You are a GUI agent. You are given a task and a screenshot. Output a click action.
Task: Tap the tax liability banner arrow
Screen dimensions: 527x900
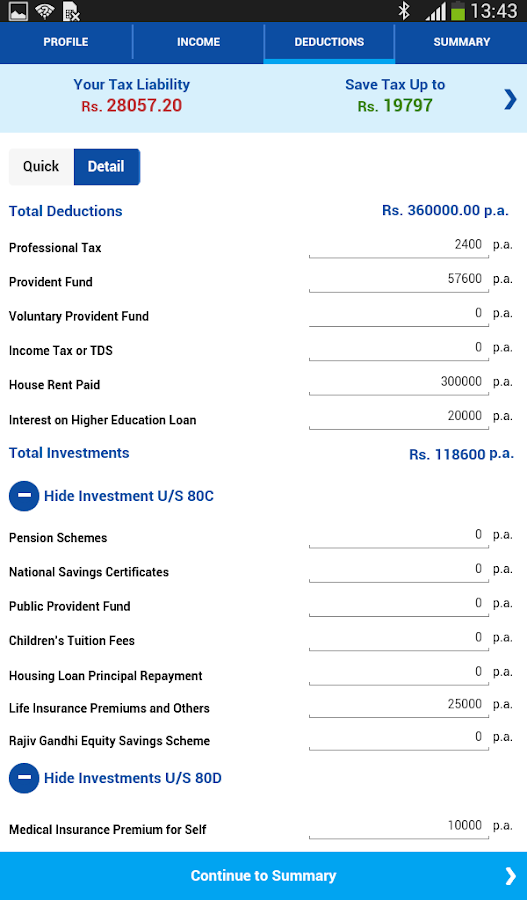pos(510,99)
